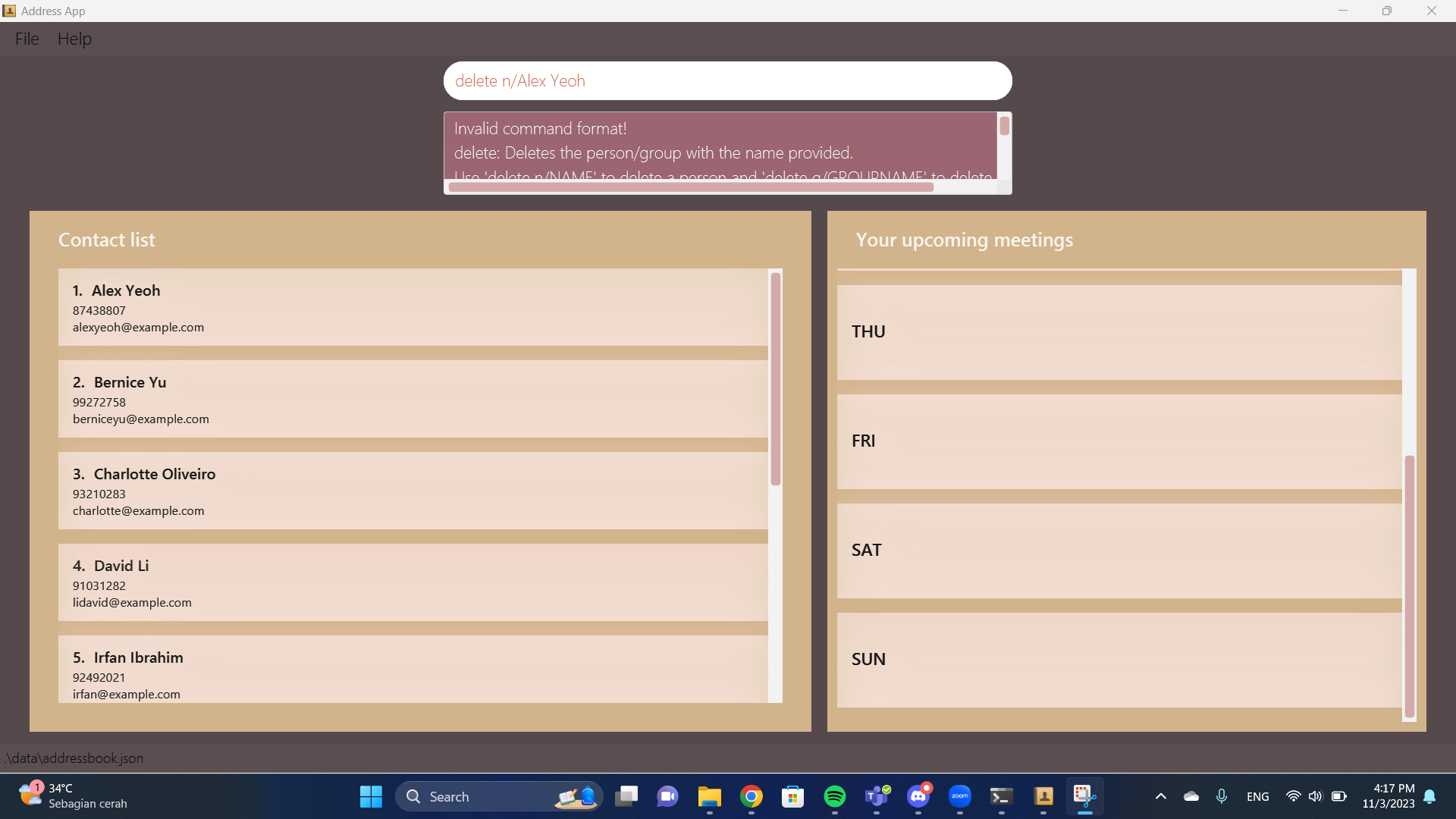
Task: Open the File menu
Action: (x=27, y=39)
